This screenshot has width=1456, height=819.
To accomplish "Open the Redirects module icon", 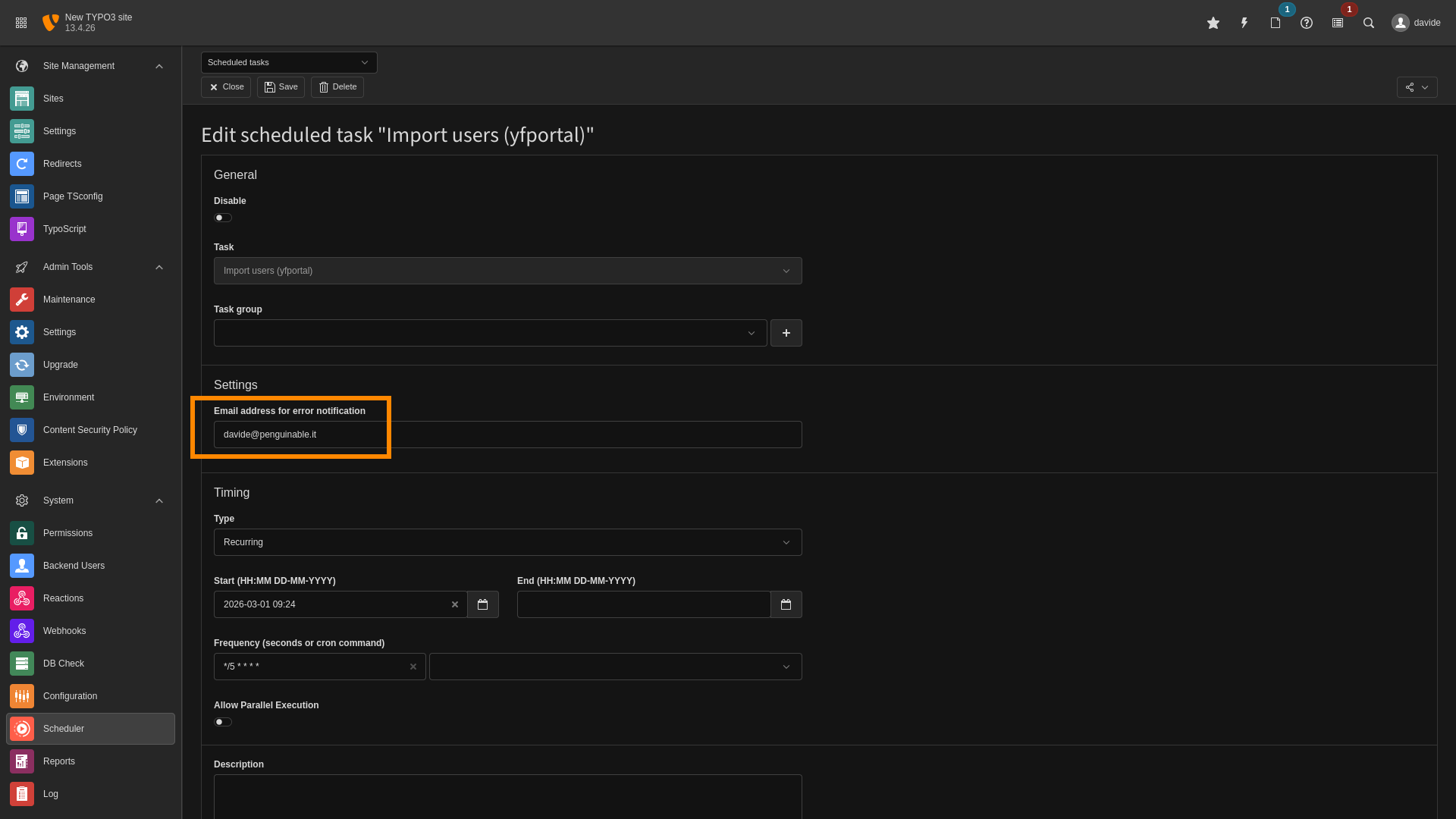I will tap(22, 164).
